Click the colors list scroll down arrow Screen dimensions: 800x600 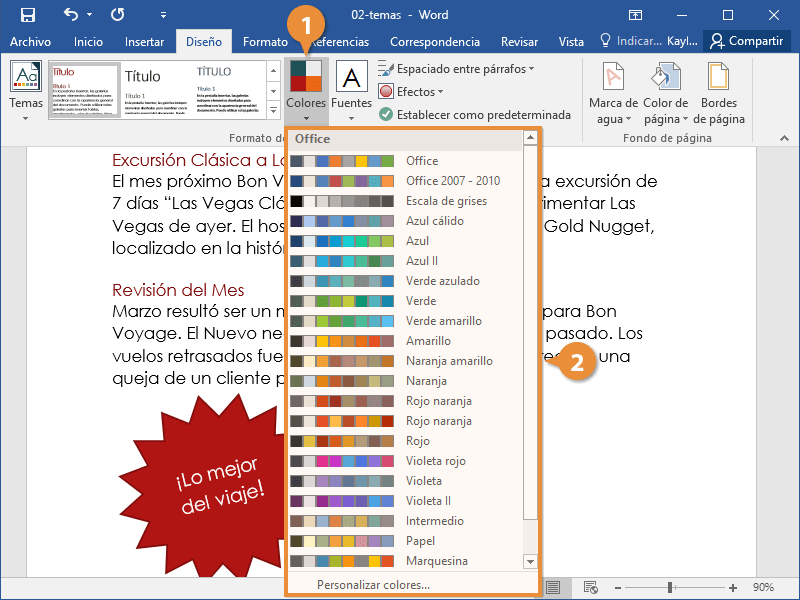pyautogui.click(x=530, y=562)
